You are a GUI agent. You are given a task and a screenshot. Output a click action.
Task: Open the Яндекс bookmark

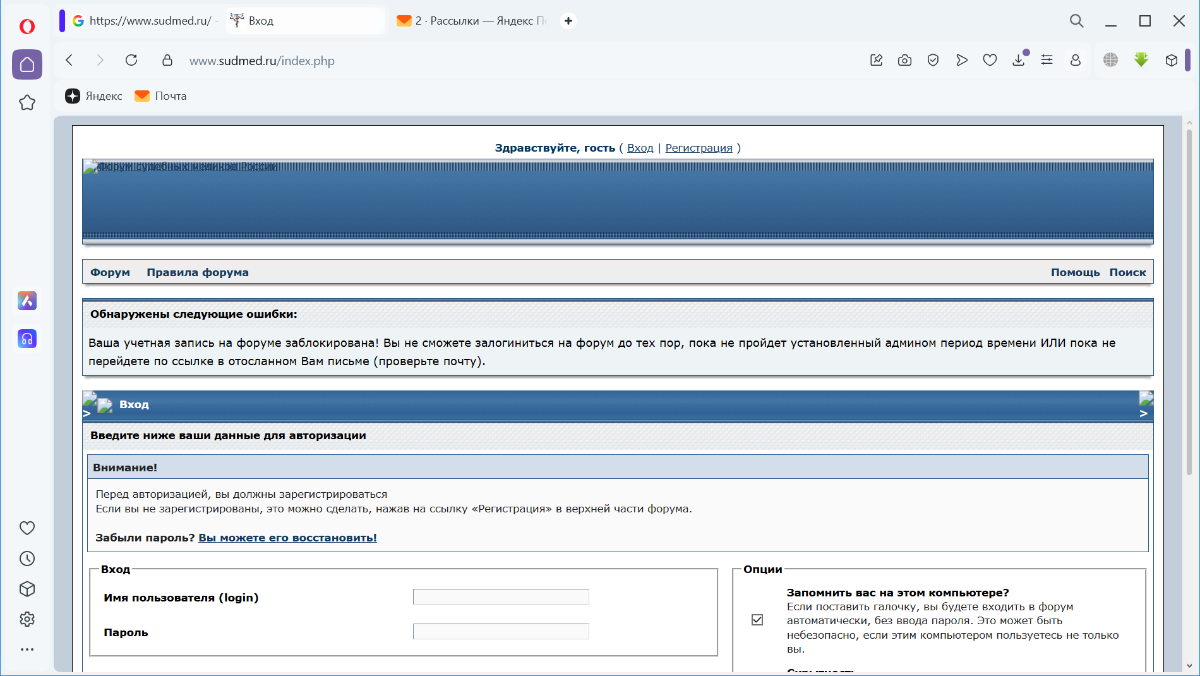pyautogui.click(x=94, y=96)
